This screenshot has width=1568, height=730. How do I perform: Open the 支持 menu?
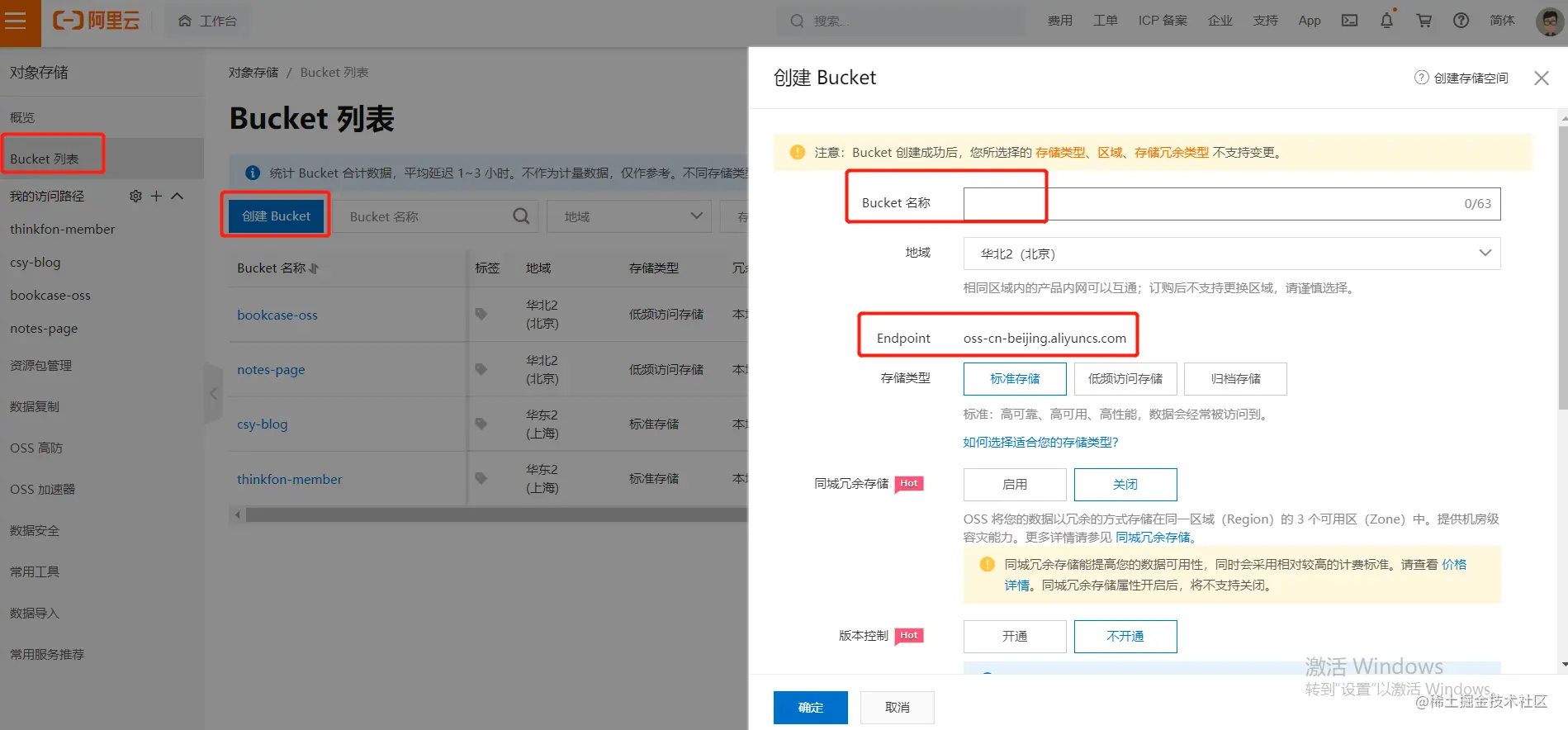(1265, 21)
